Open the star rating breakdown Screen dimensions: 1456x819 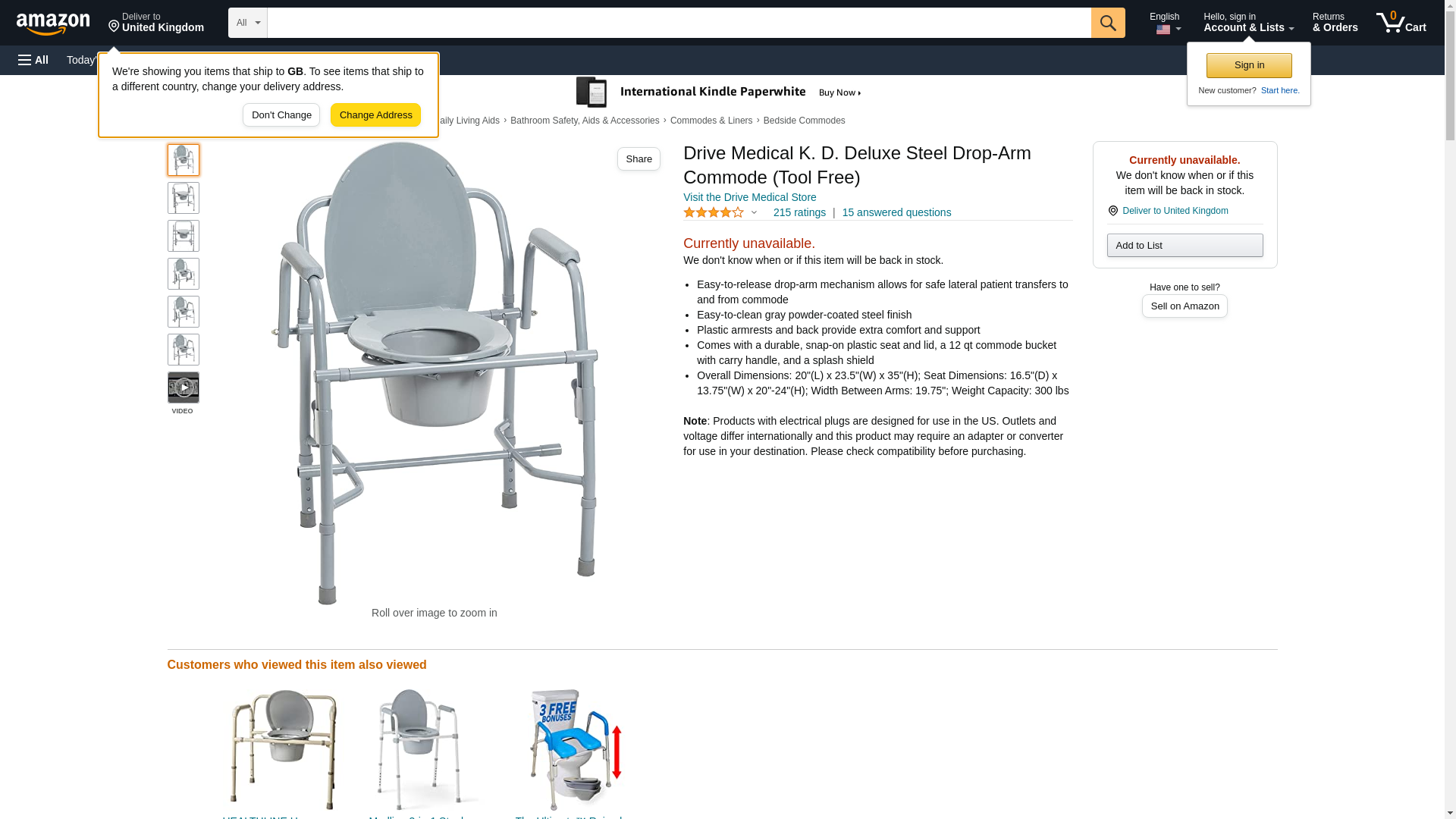tap(720, 213)
